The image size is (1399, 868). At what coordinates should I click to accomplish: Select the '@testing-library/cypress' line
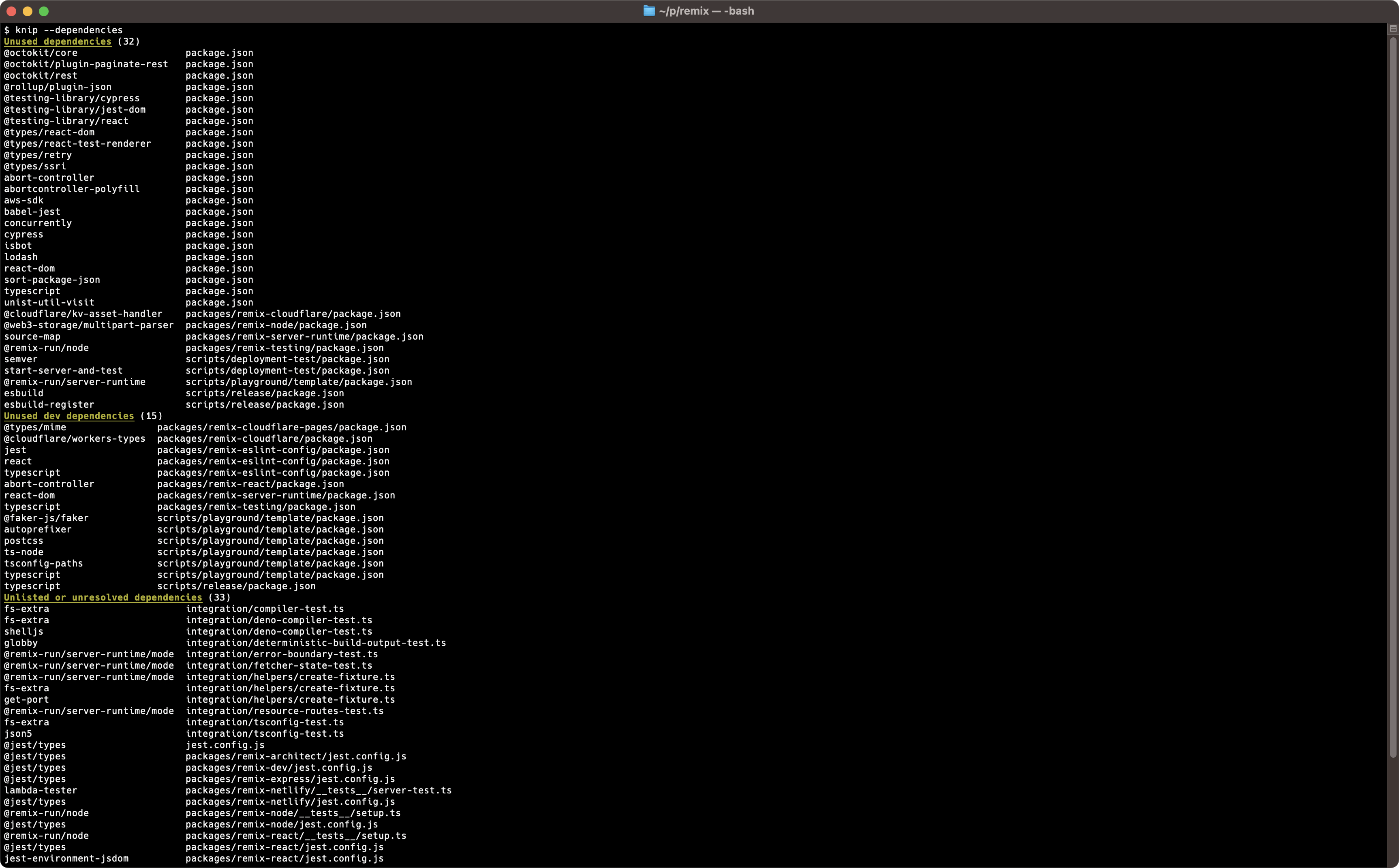(x=72, y=98)
